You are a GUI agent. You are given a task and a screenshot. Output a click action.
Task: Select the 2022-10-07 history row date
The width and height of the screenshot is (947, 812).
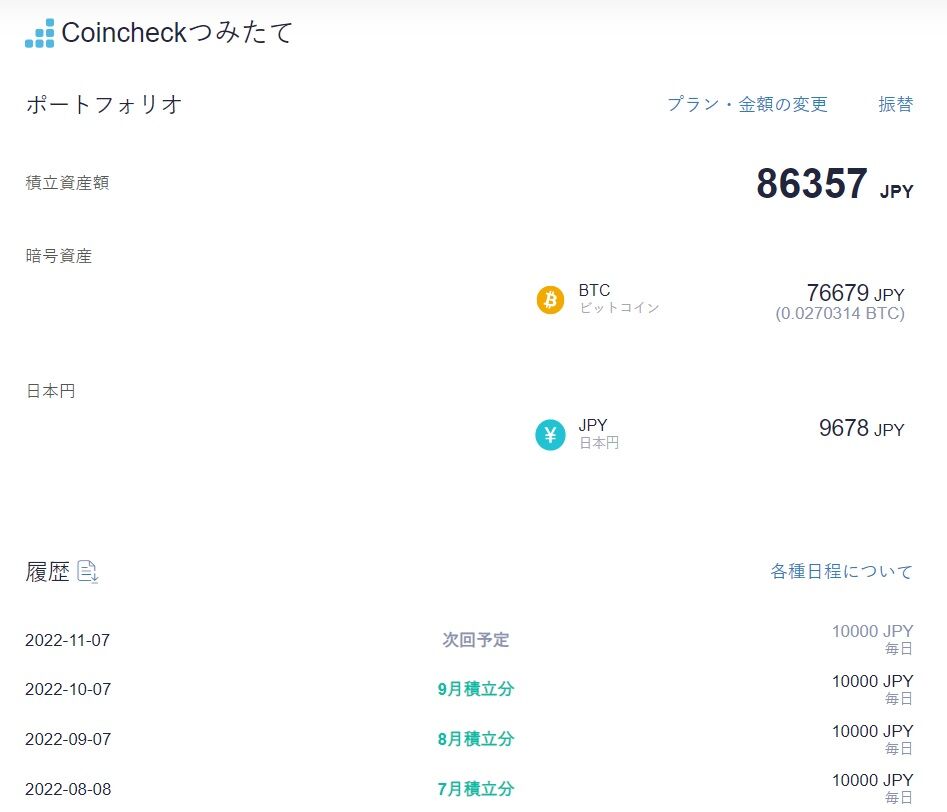tap(67, 689)
